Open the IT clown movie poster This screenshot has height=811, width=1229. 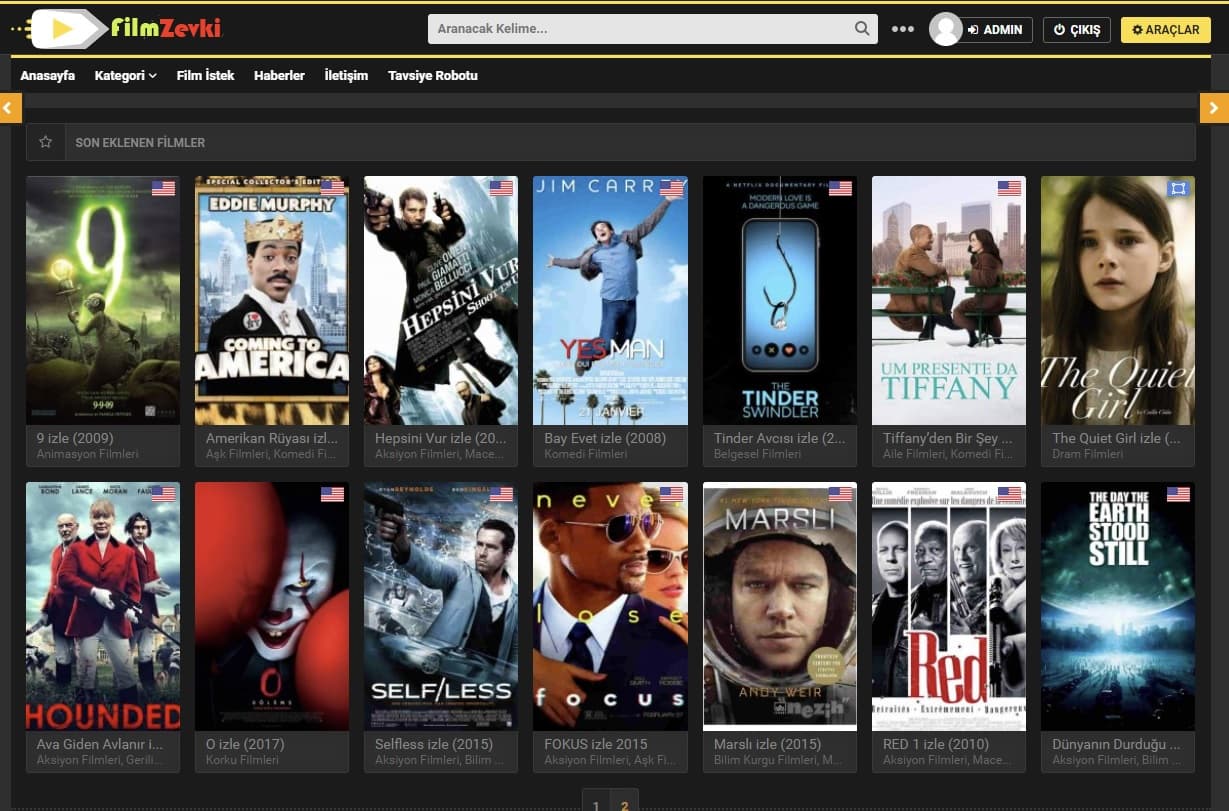pos(272,606)
